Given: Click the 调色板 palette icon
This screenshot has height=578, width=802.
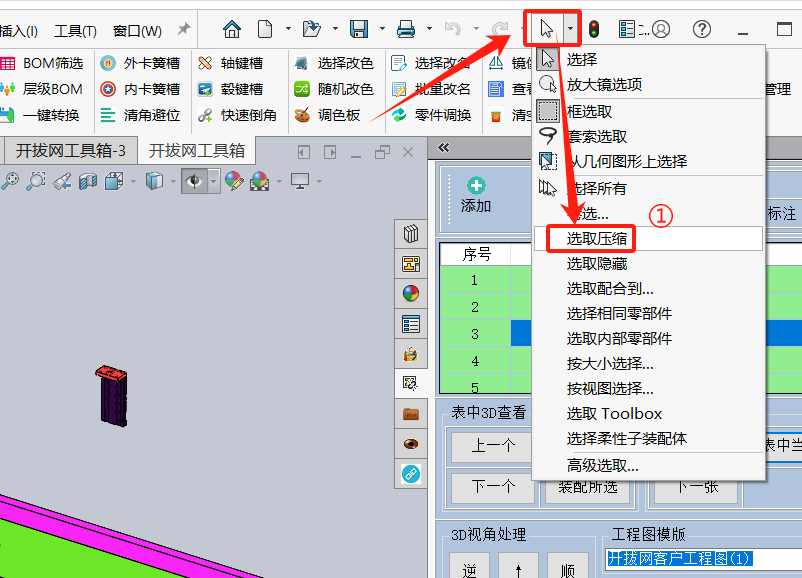Looking at the screenshot, I should coord(302,115).
